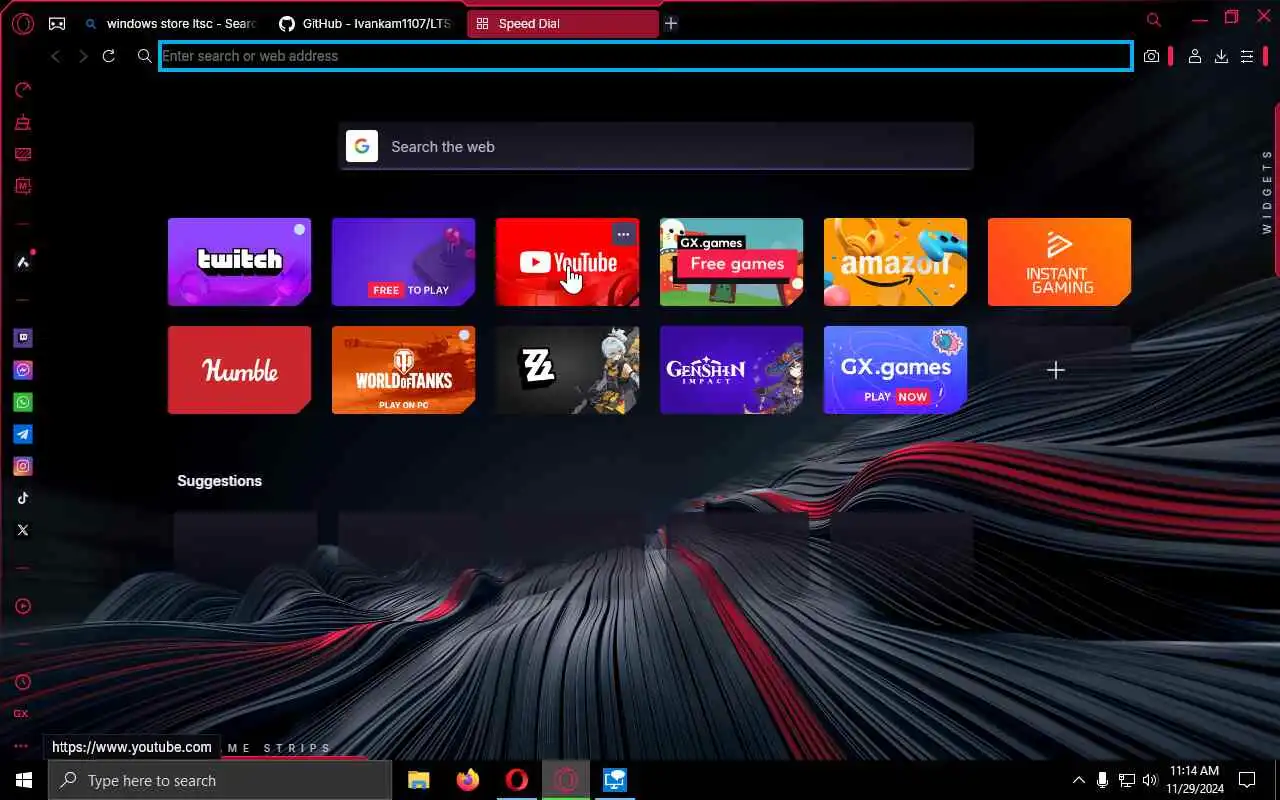The height and width of the screenshot is (800, 1280).
Task: Click the browser back arrow
Action: pos(56,56)
